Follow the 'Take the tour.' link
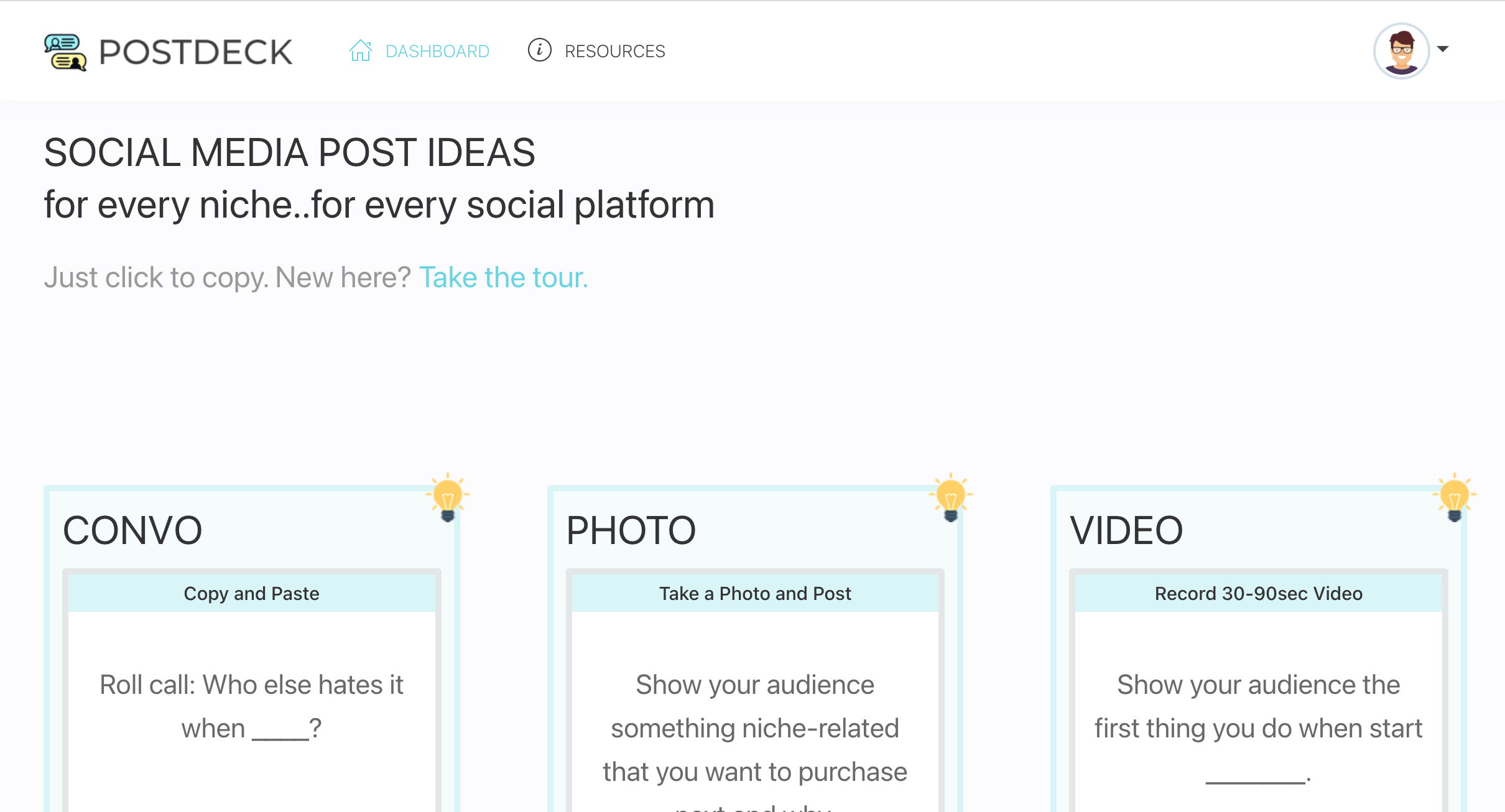The height and width of the screenshot is (812, 1505). (503, 277)
